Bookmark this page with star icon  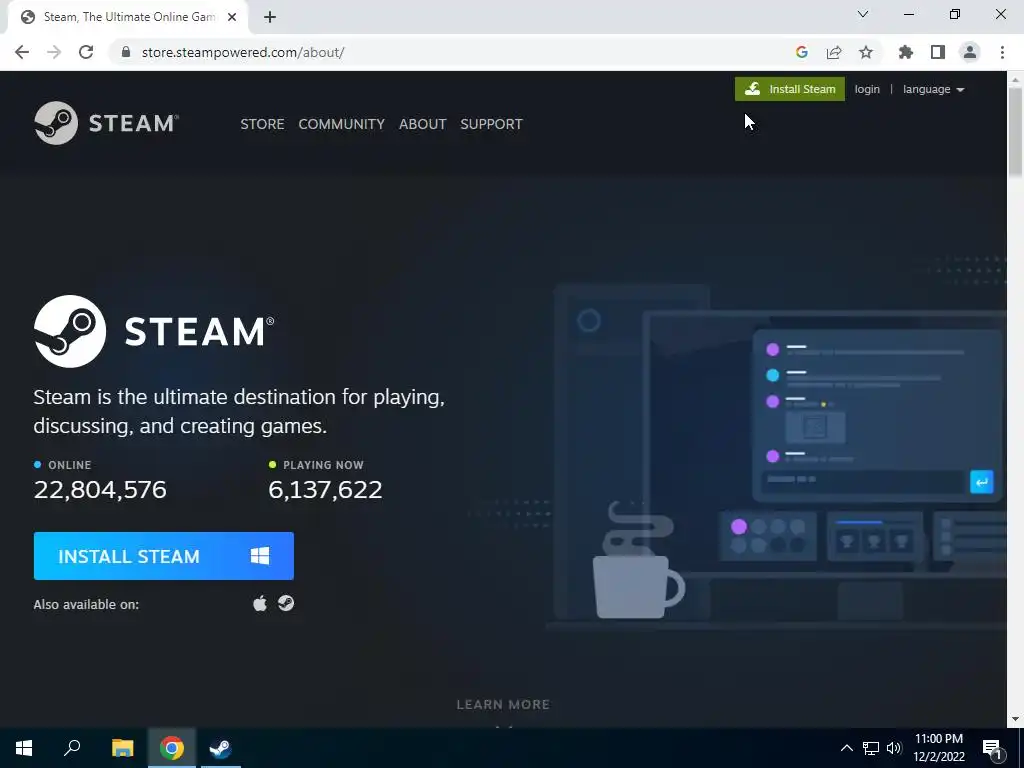click(x=866, y=52)
